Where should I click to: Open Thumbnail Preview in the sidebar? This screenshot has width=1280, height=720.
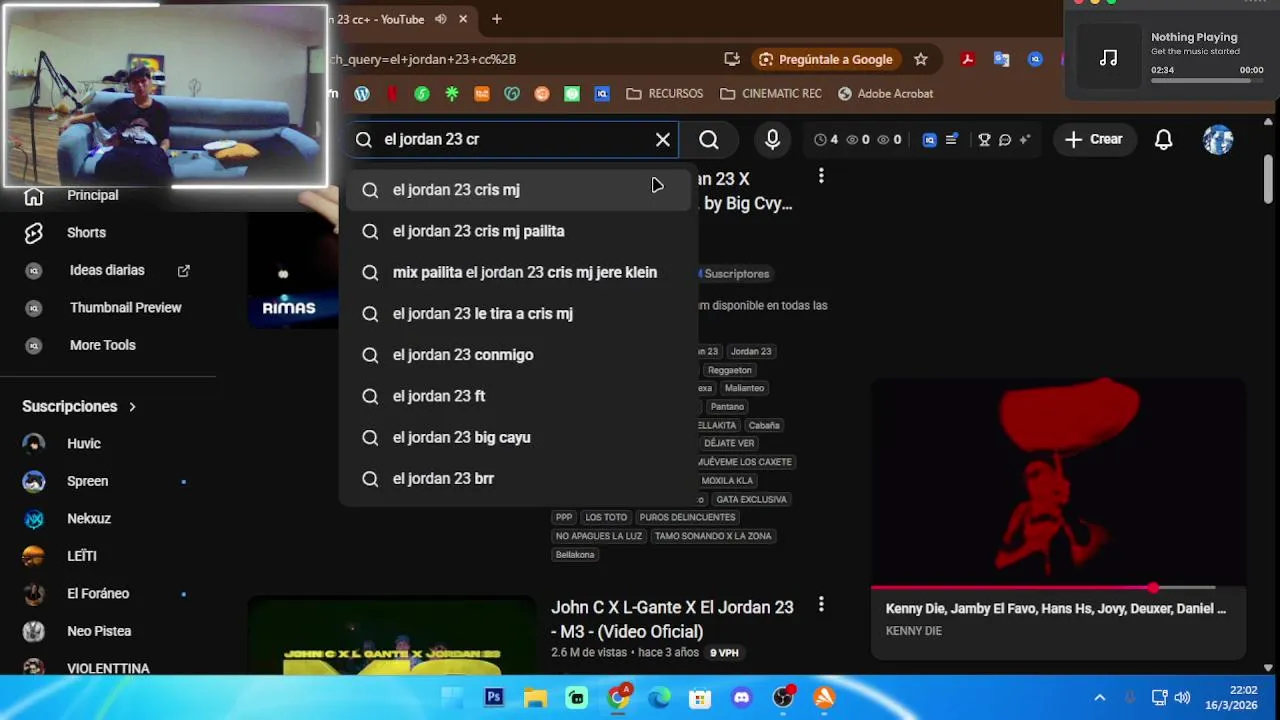point(126,308)
